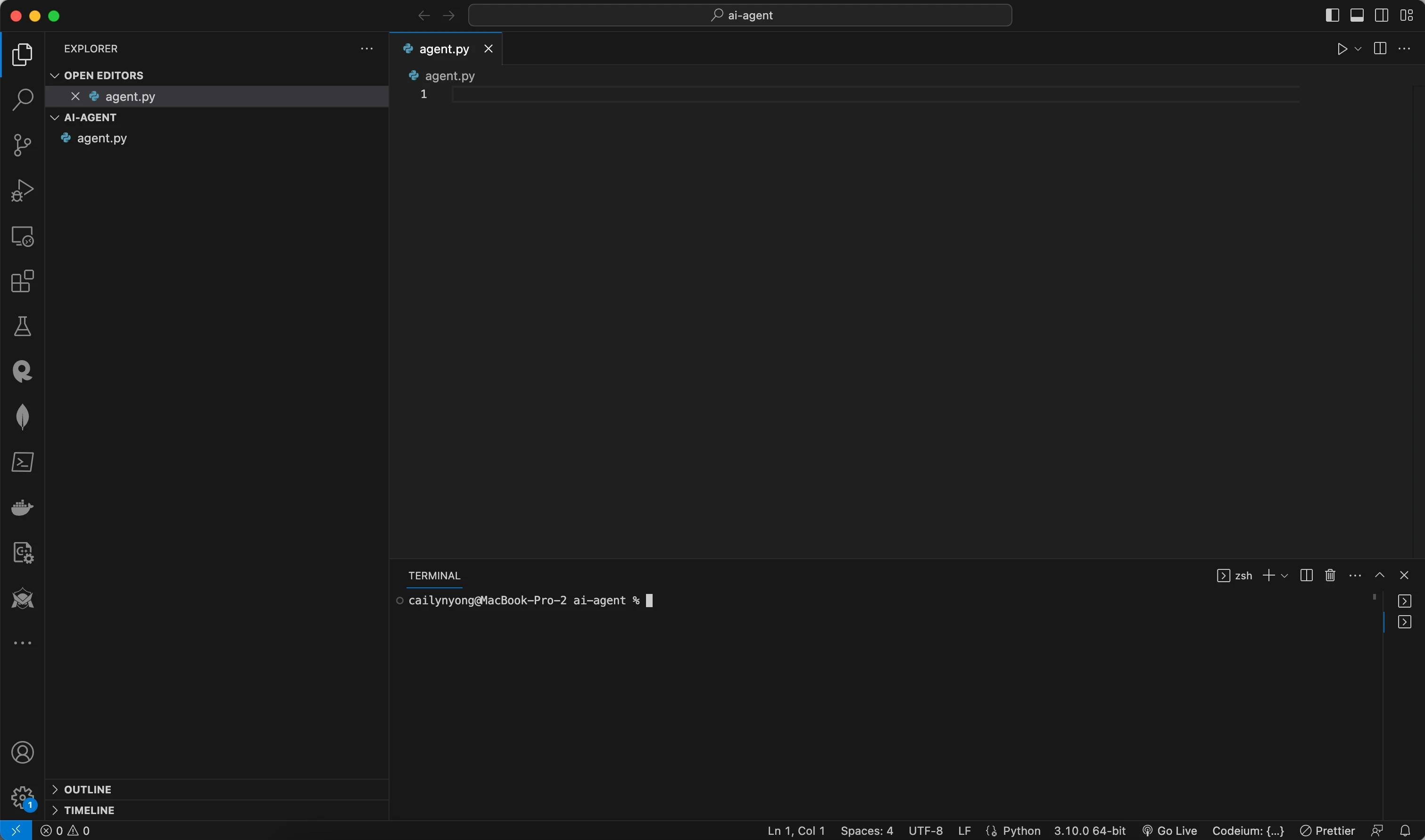Open the Source Control view
This screenshot has height=840, width=1425.
22,145
